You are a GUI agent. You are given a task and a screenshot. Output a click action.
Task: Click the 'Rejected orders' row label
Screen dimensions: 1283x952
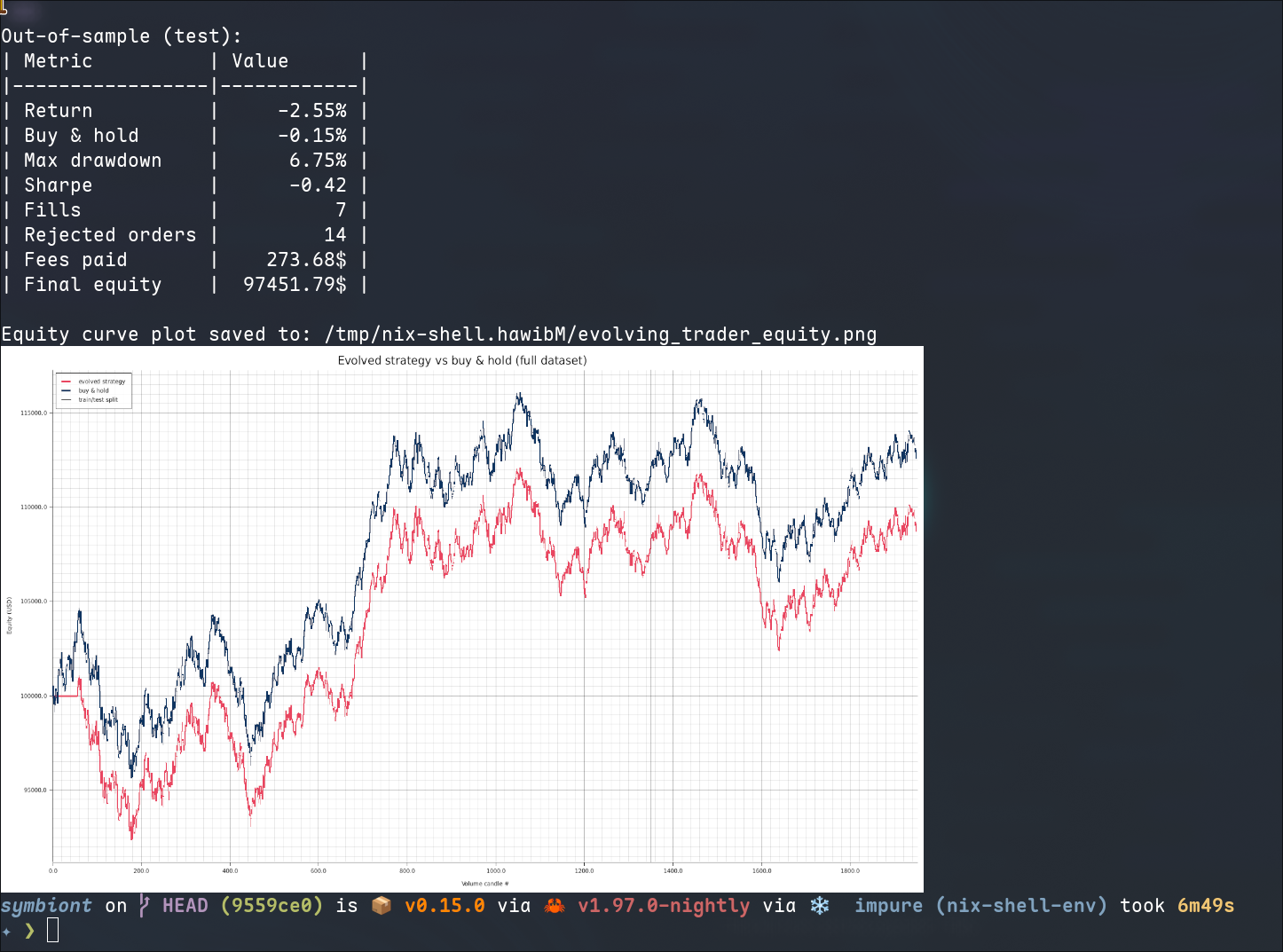click(110, 235)
